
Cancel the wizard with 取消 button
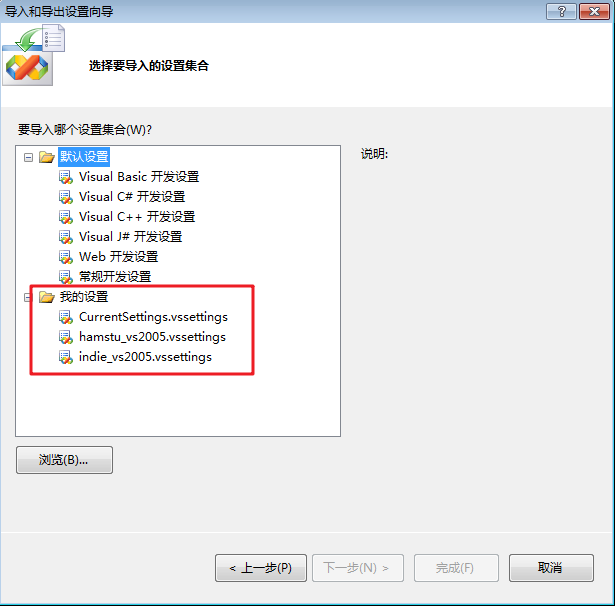[x=551, y=568]
